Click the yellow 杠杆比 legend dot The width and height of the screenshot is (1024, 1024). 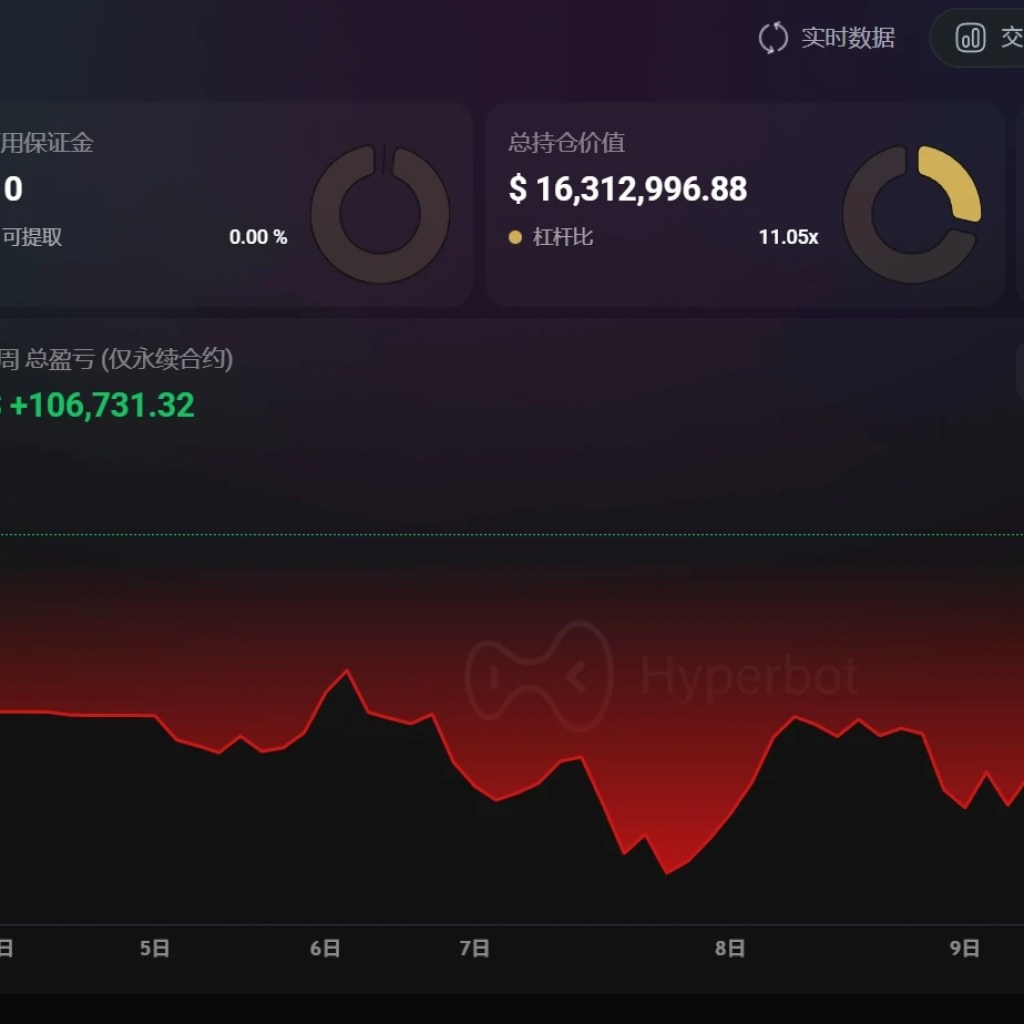514,238
